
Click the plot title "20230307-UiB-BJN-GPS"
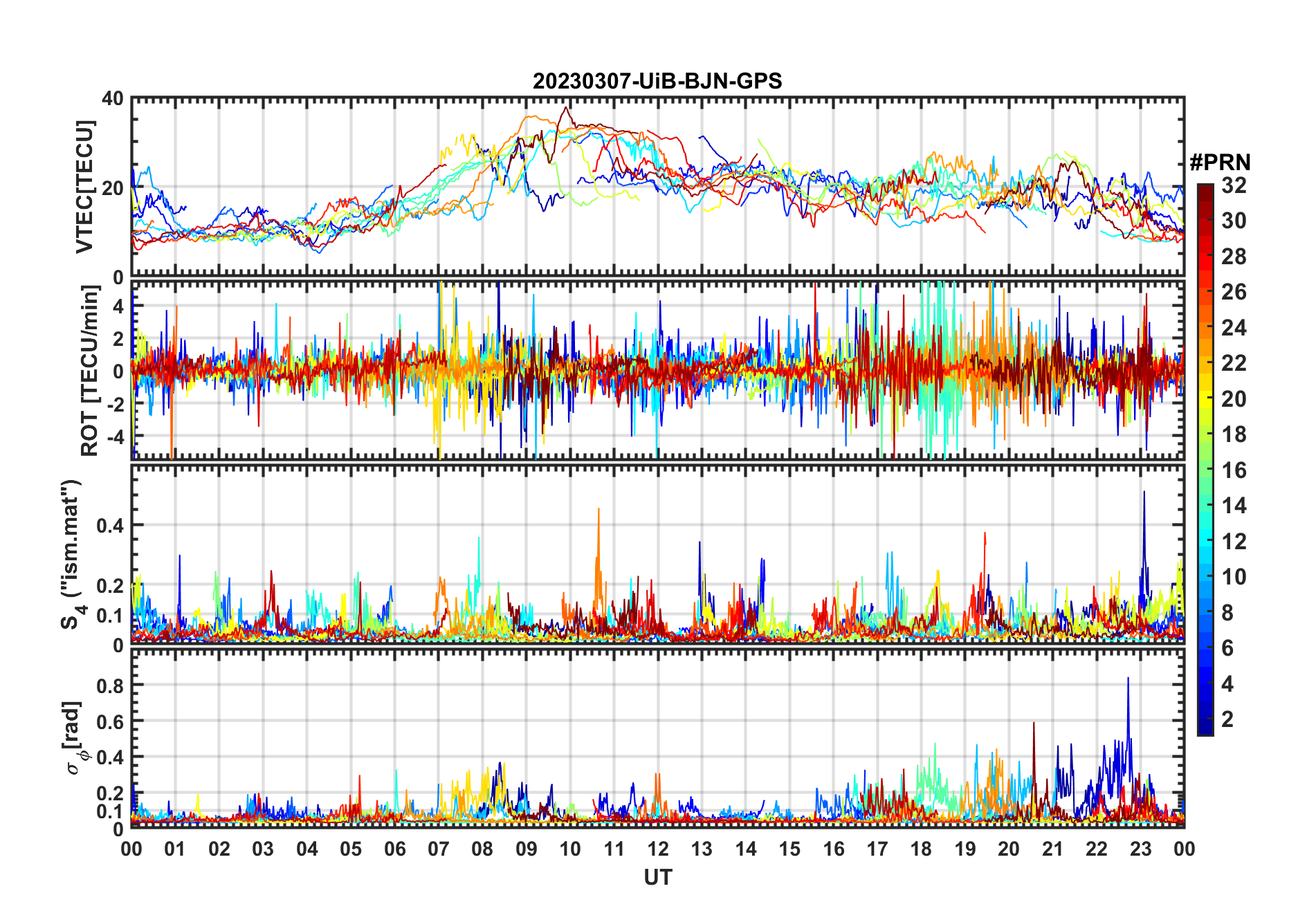pyautogui.click(x=657, y=81)
